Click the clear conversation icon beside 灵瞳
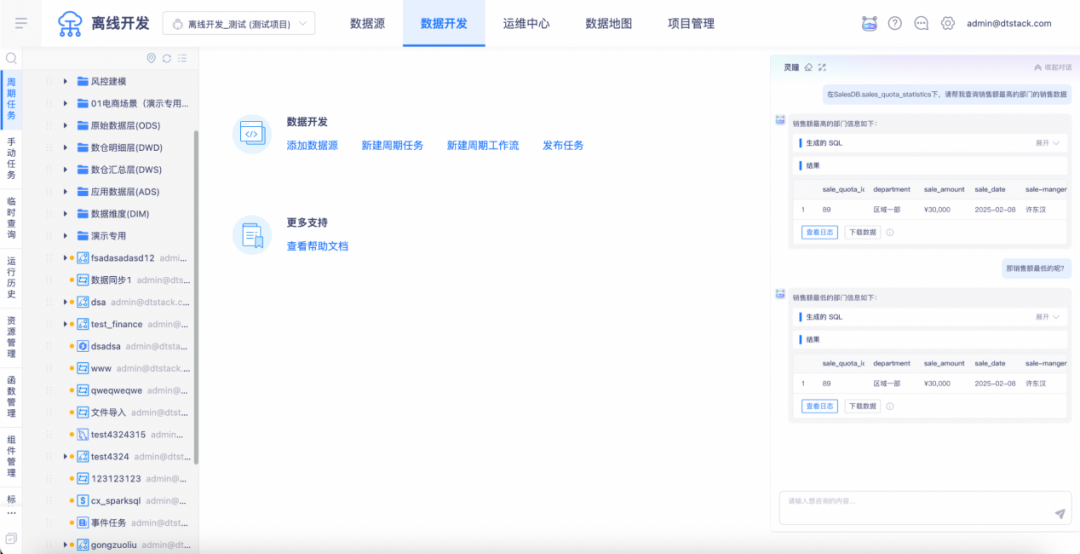The image size is (1080, 554). 809,68
